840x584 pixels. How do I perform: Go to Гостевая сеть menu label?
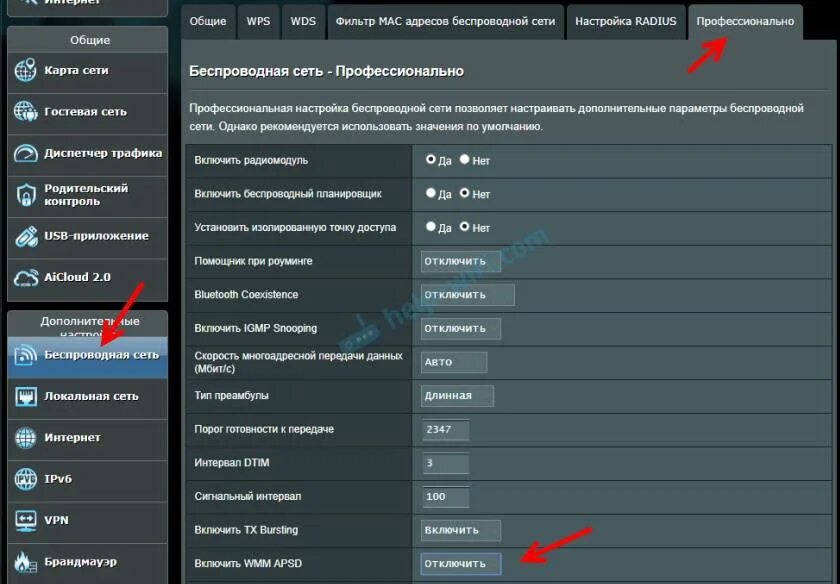coord(85,111)
